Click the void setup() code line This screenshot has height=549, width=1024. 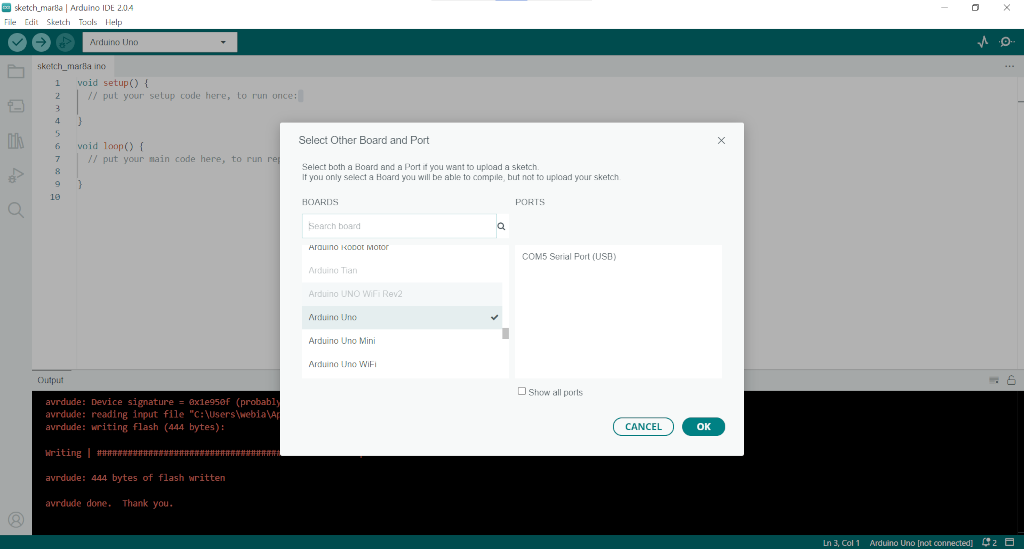113,83
